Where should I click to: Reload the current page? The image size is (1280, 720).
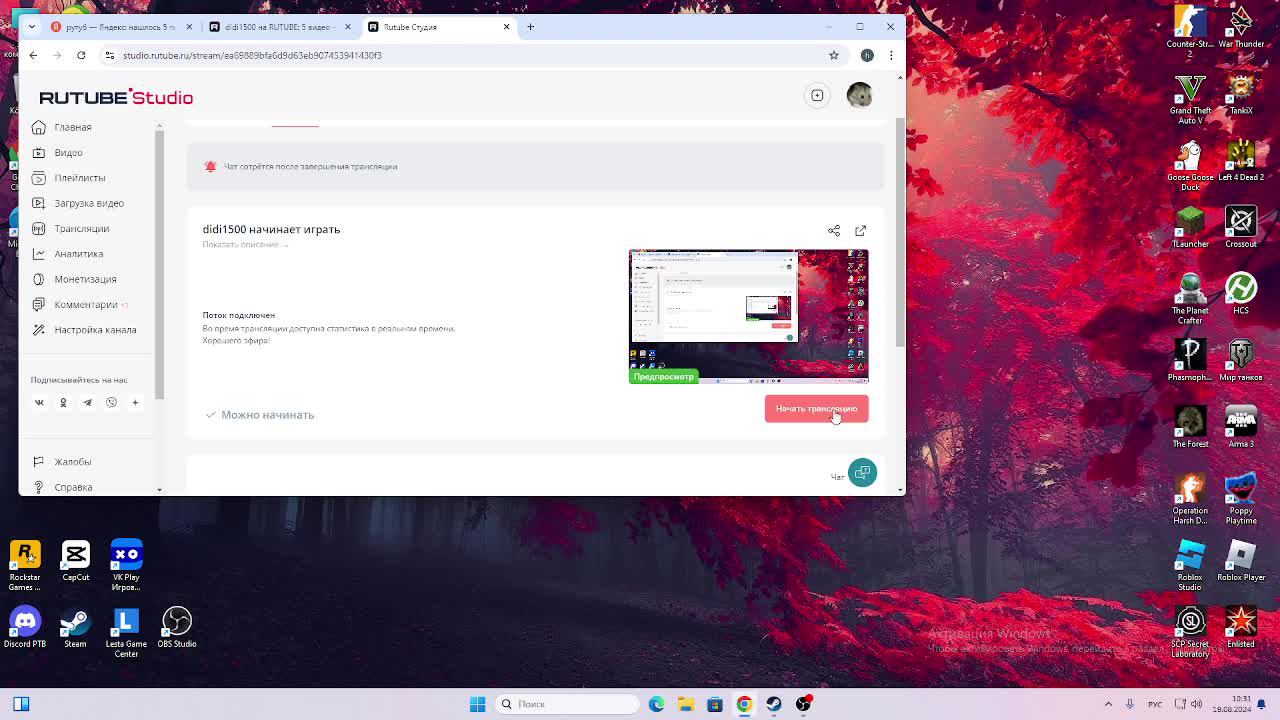(81, 55)
